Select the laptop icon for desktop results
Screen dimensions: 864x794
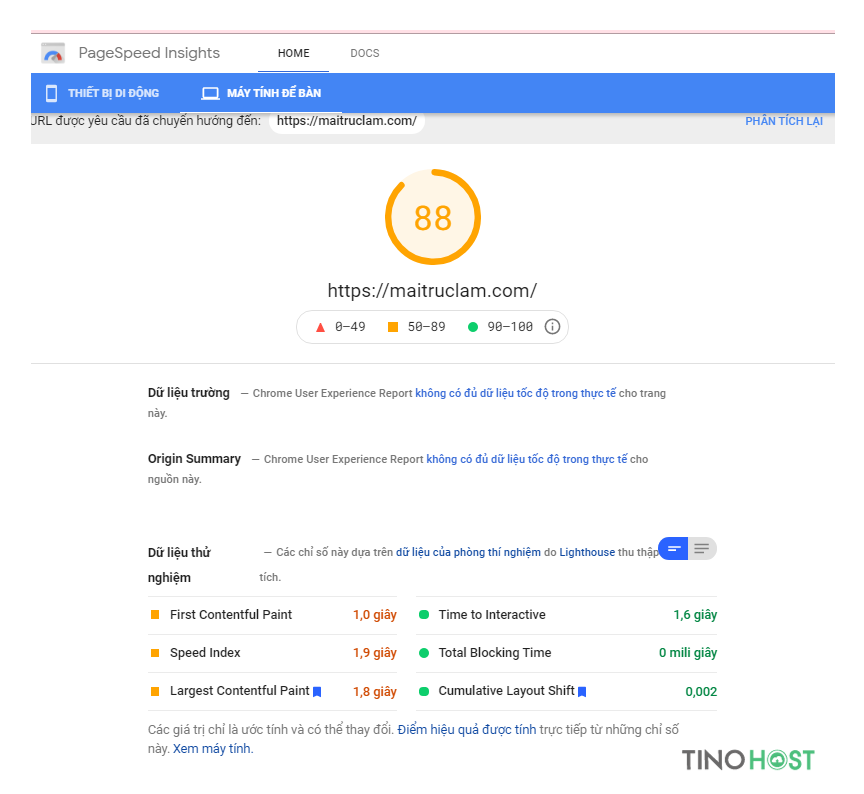click(x=210, y=93)
